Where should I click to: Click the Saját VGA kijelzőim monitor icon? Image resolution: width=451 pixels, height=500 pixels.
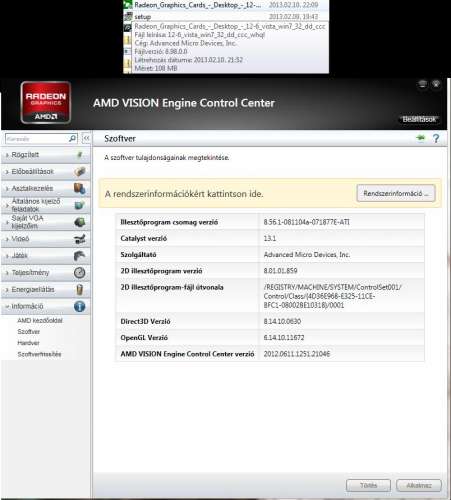(x=80, y=222)
